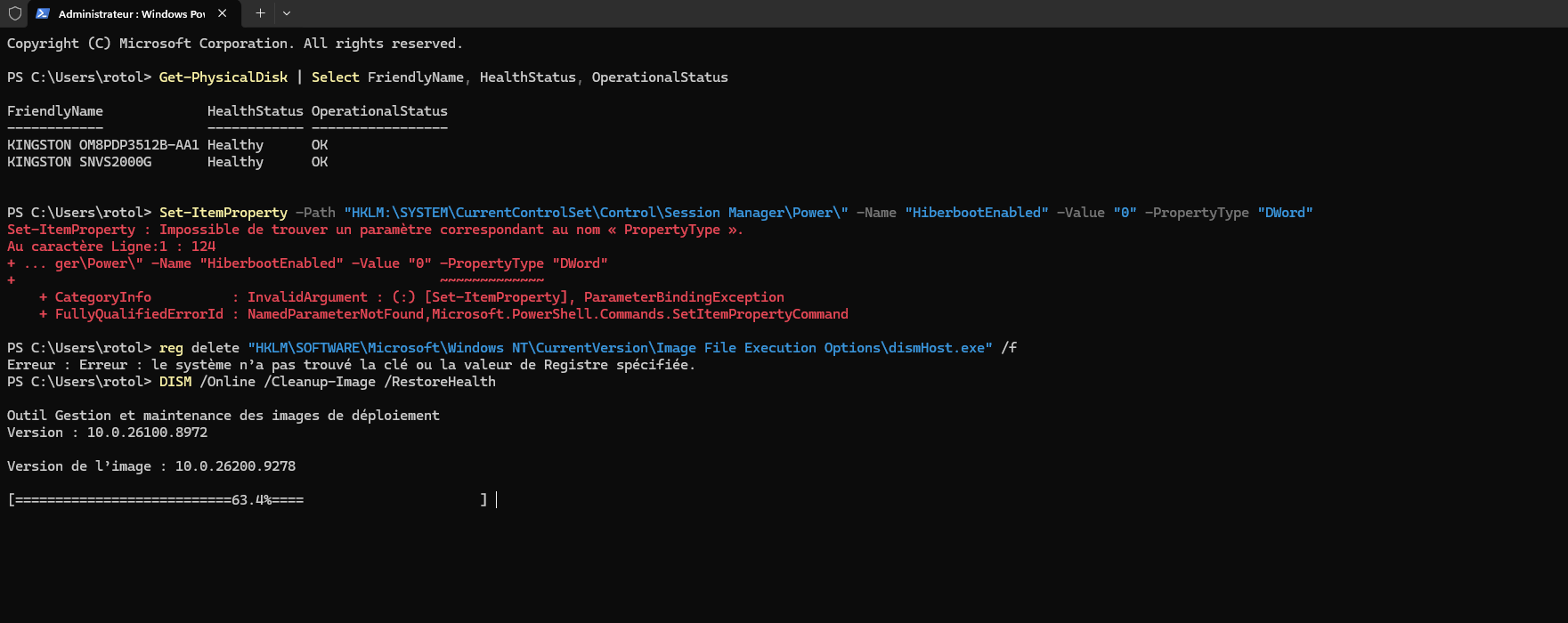Open a new tab with the plus button
The width and height of the screenshot is (1568, 623).
point(260,13)
